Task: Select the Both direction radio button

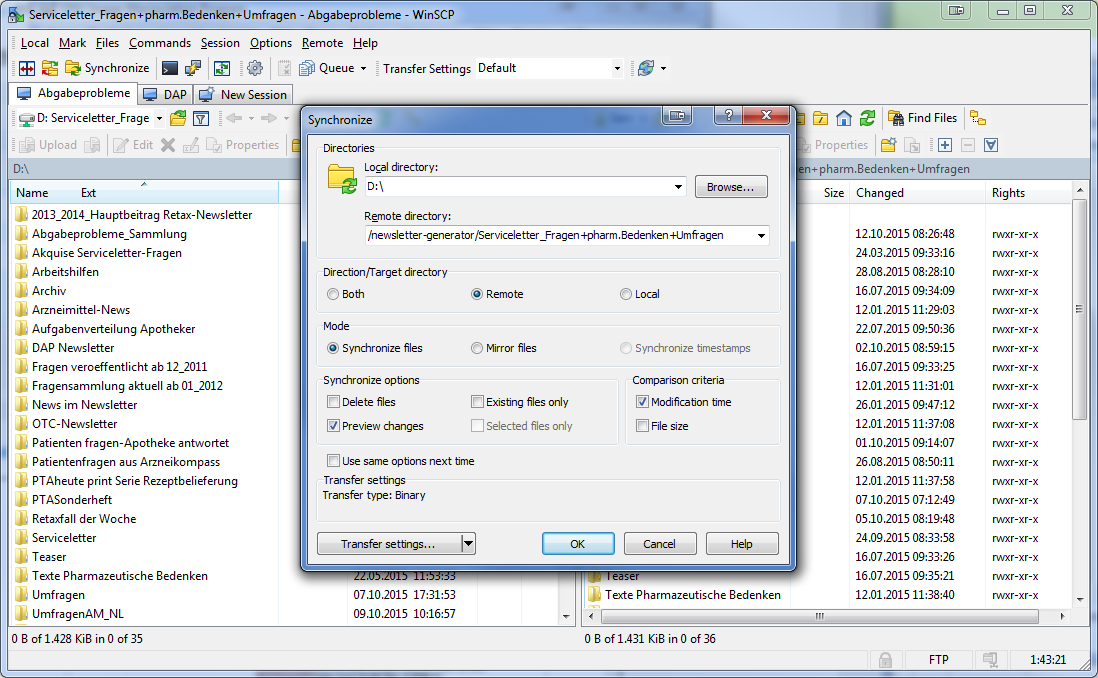Action: pos(333,294)
